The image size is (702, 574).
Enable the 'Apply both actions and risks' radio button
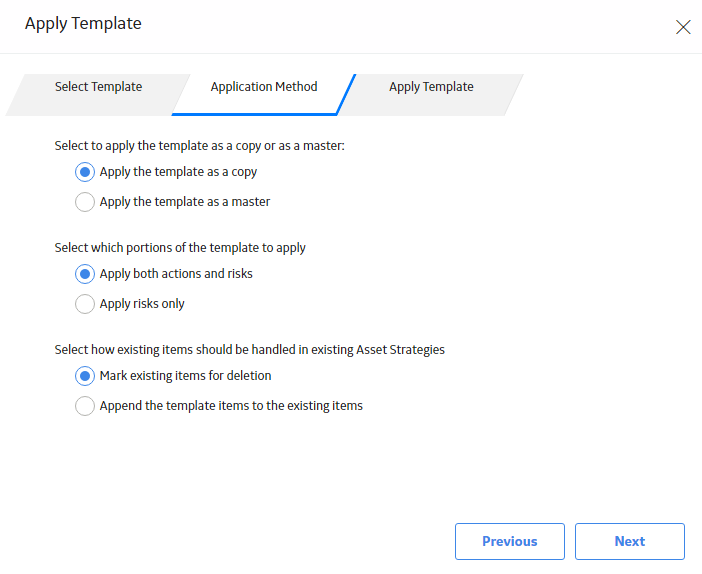(x=85, y=274)
